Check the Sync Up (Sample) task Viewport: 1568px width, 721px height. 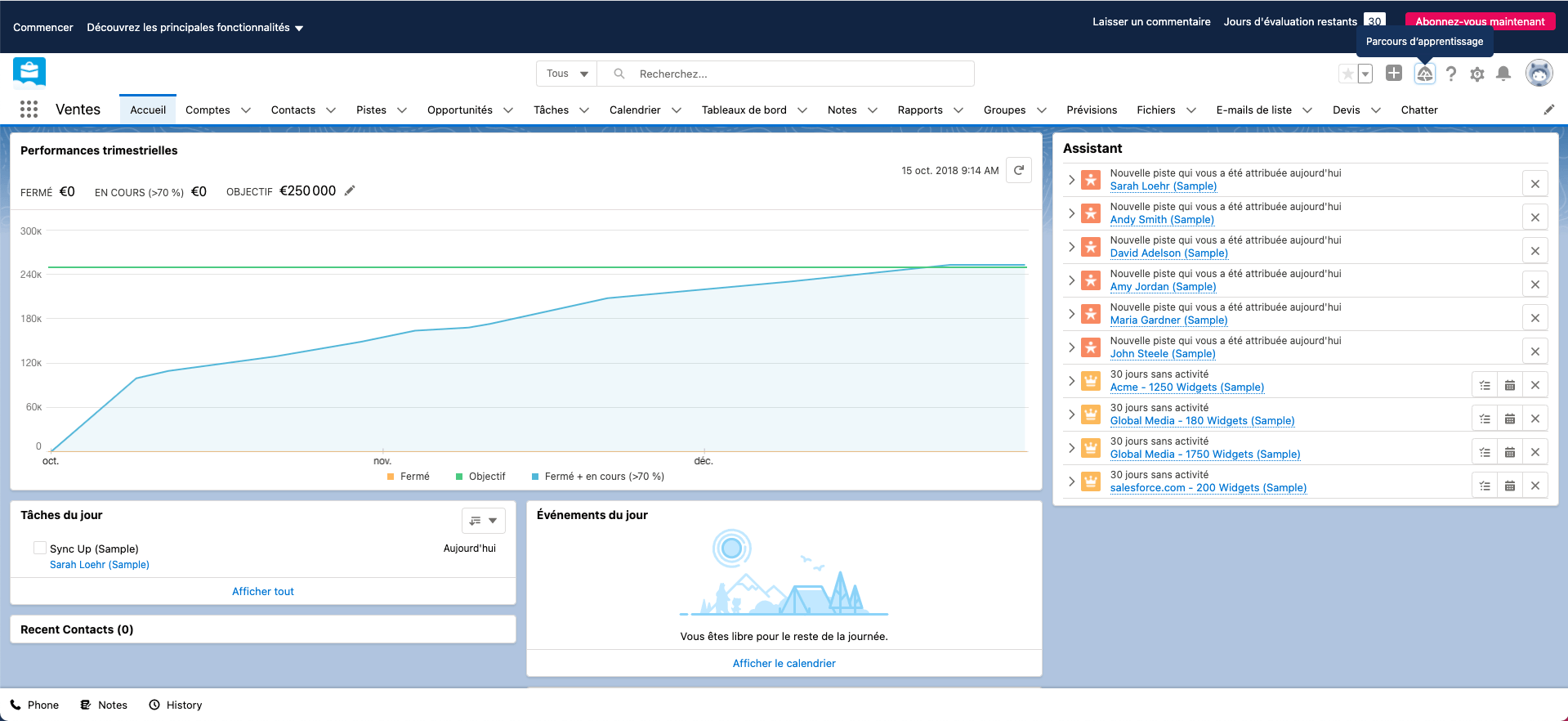tap(40, 548)
